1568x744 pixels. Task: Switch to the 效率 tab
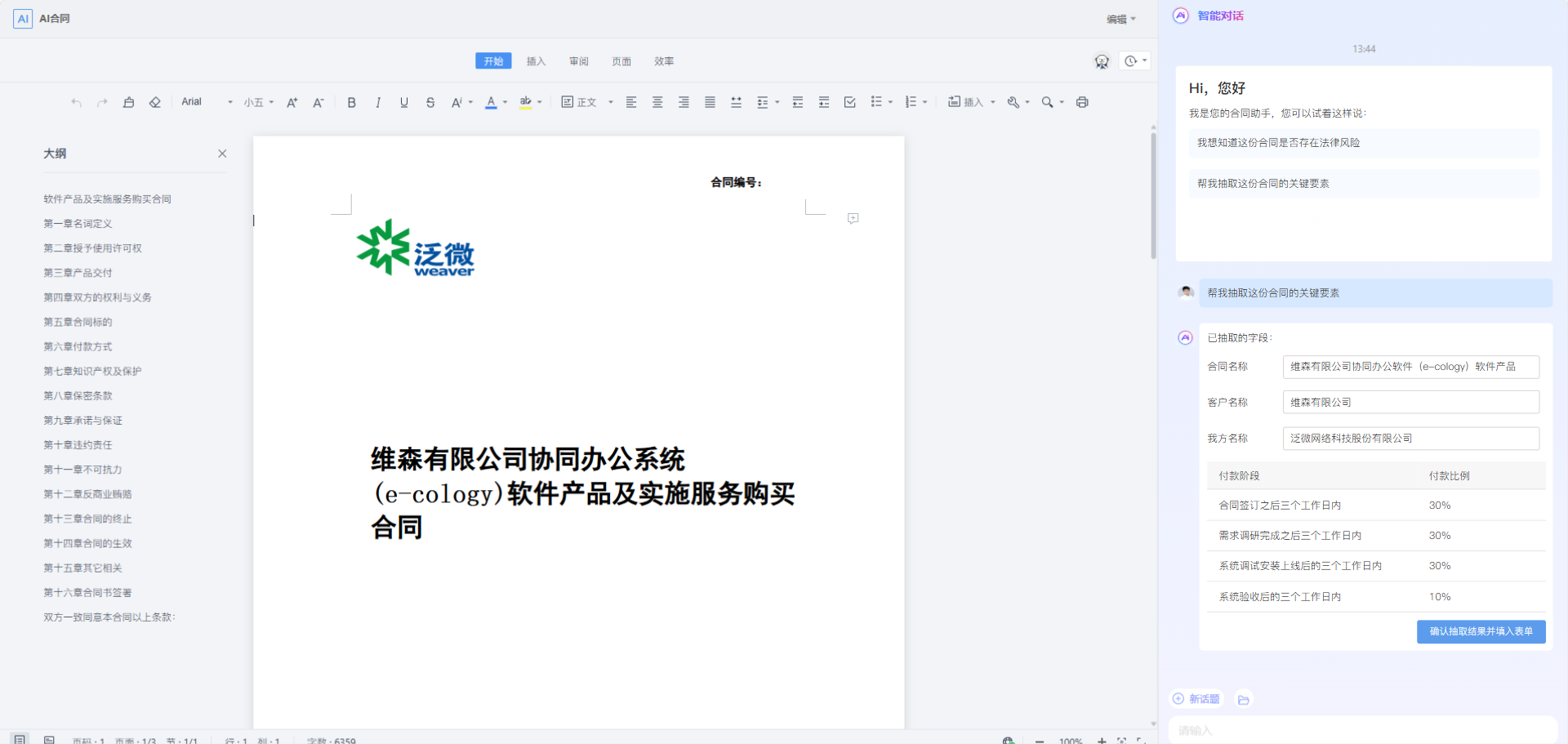[x=664, y=61]
